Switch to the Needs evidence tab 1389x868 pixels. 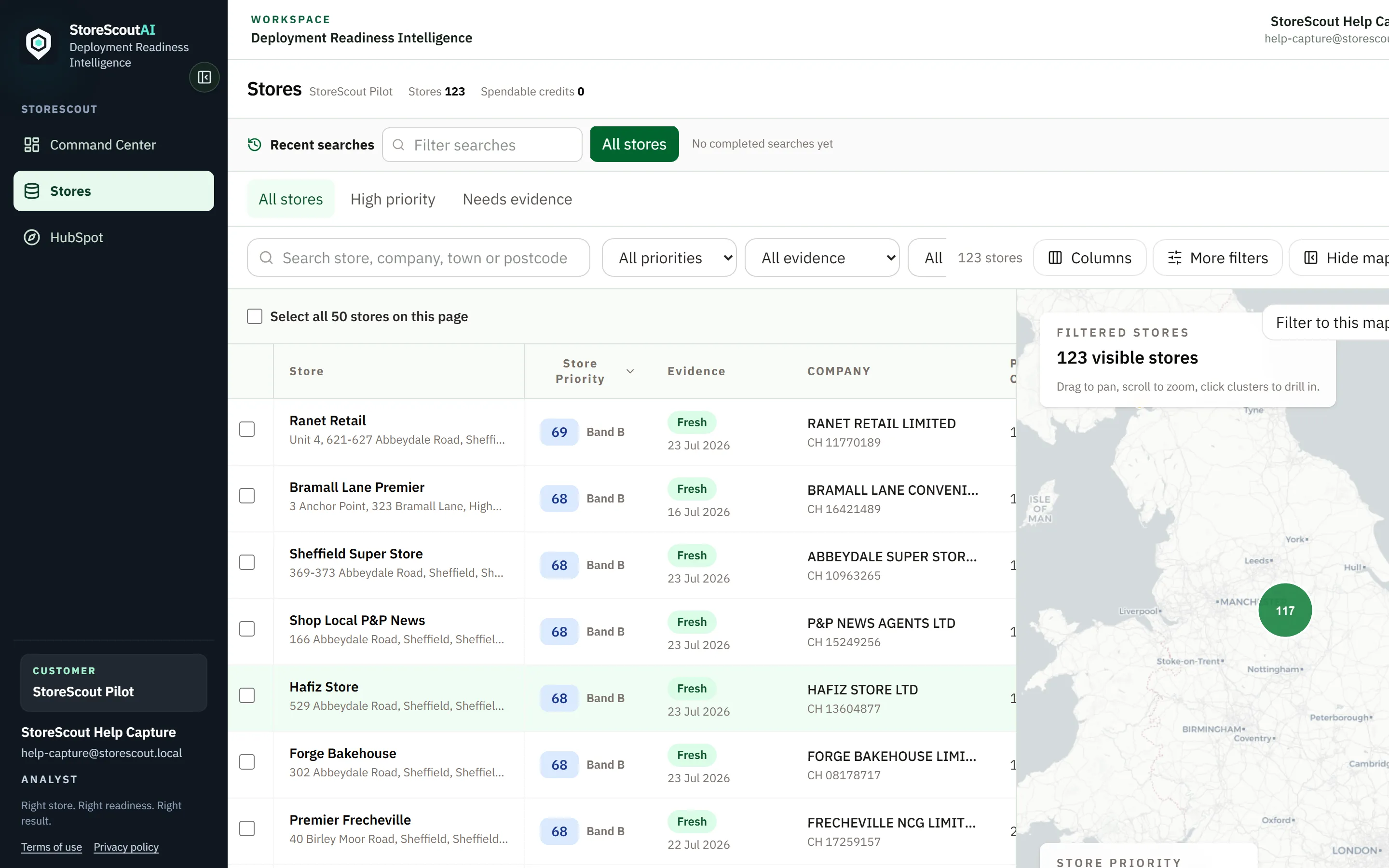517,199
